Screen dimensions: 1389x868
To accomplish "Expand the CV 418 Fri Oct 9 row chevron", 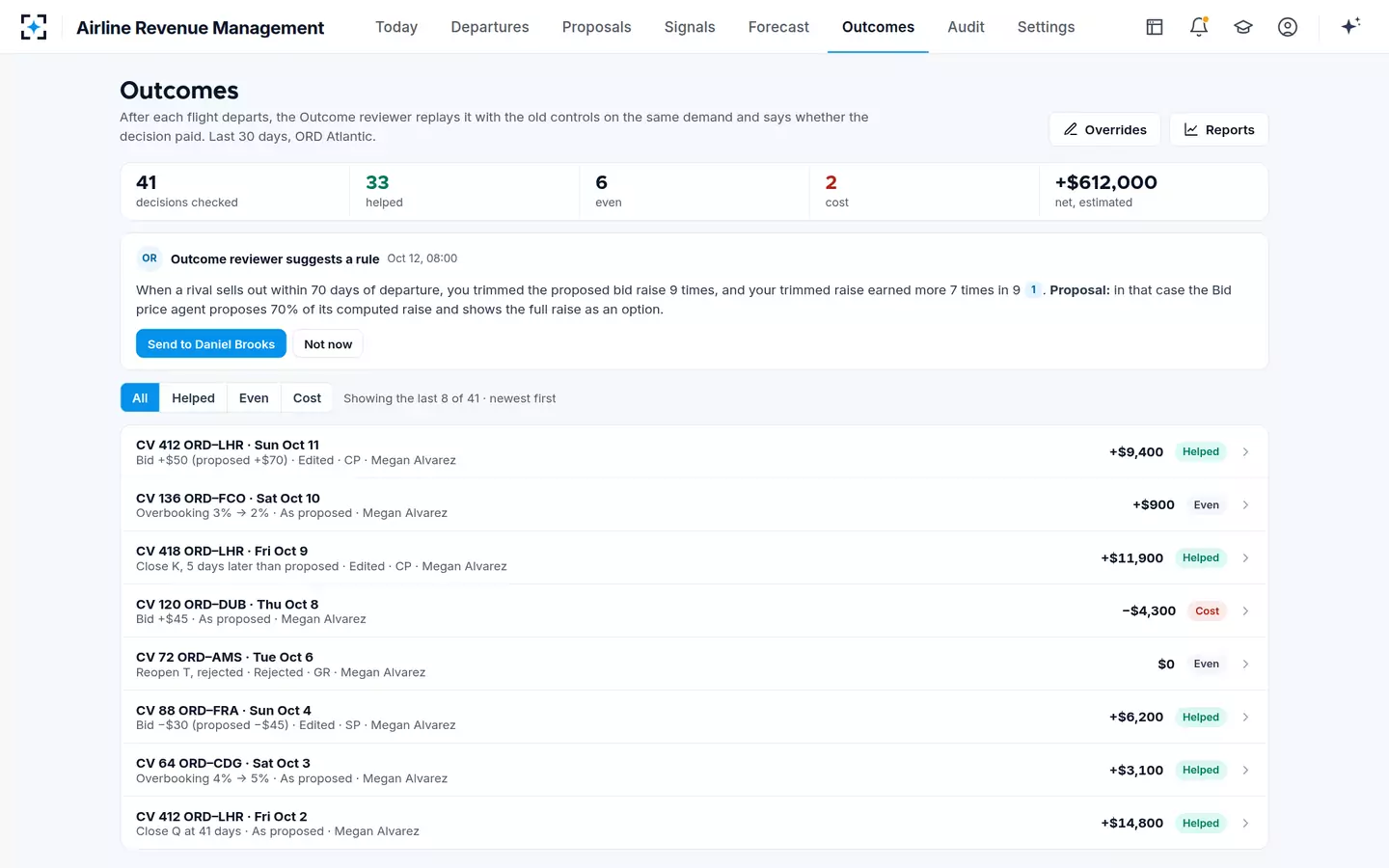I will pyautogui.click(x=1245, y=557).
